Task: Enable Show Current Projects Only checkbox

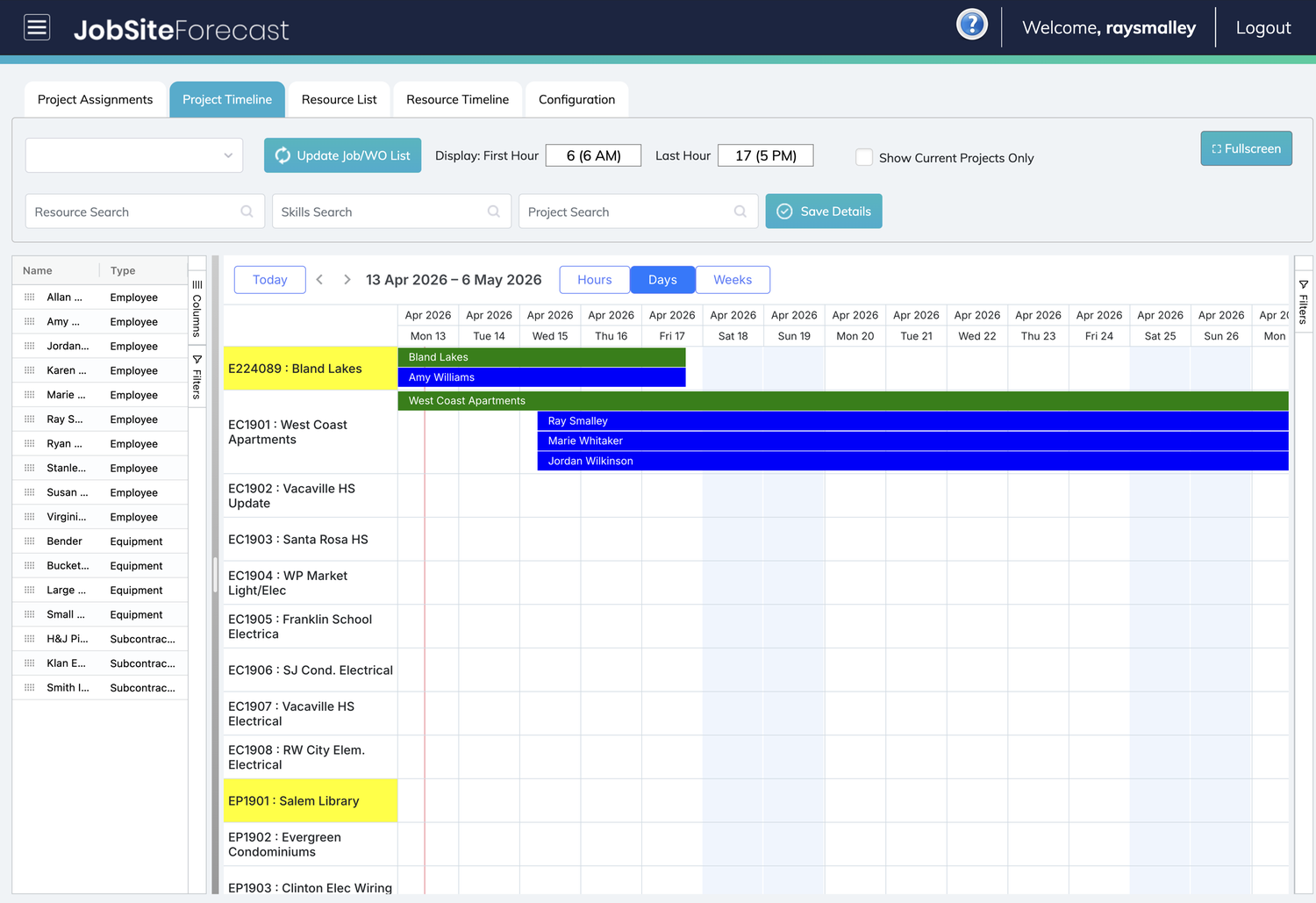Action: click(864, 157)
